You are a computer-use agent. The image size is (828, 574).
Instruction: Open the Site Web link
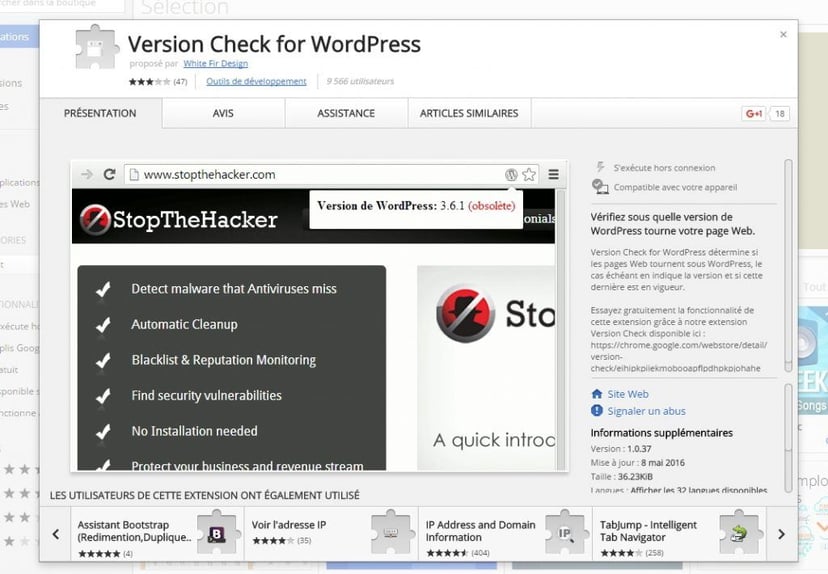tap(628, 394)
